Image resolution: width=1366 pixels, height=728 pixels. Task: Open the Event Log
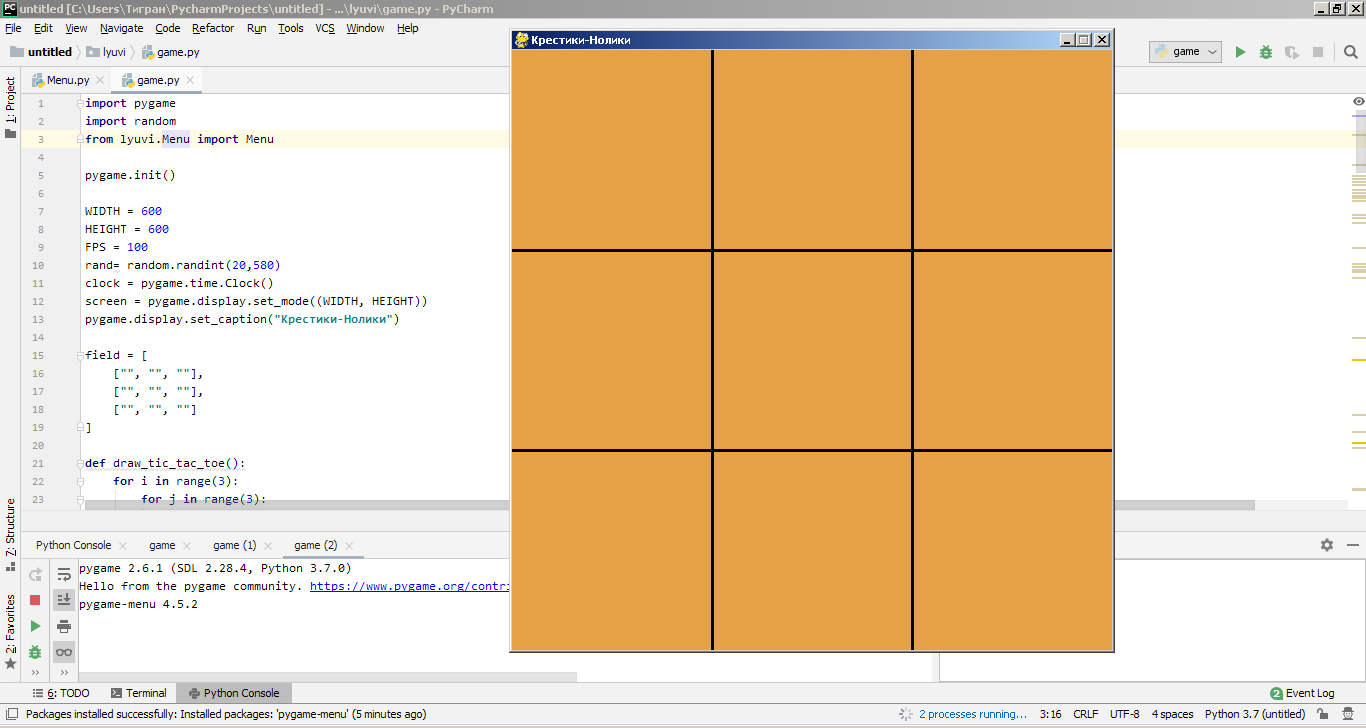(x=1302, y=693)
